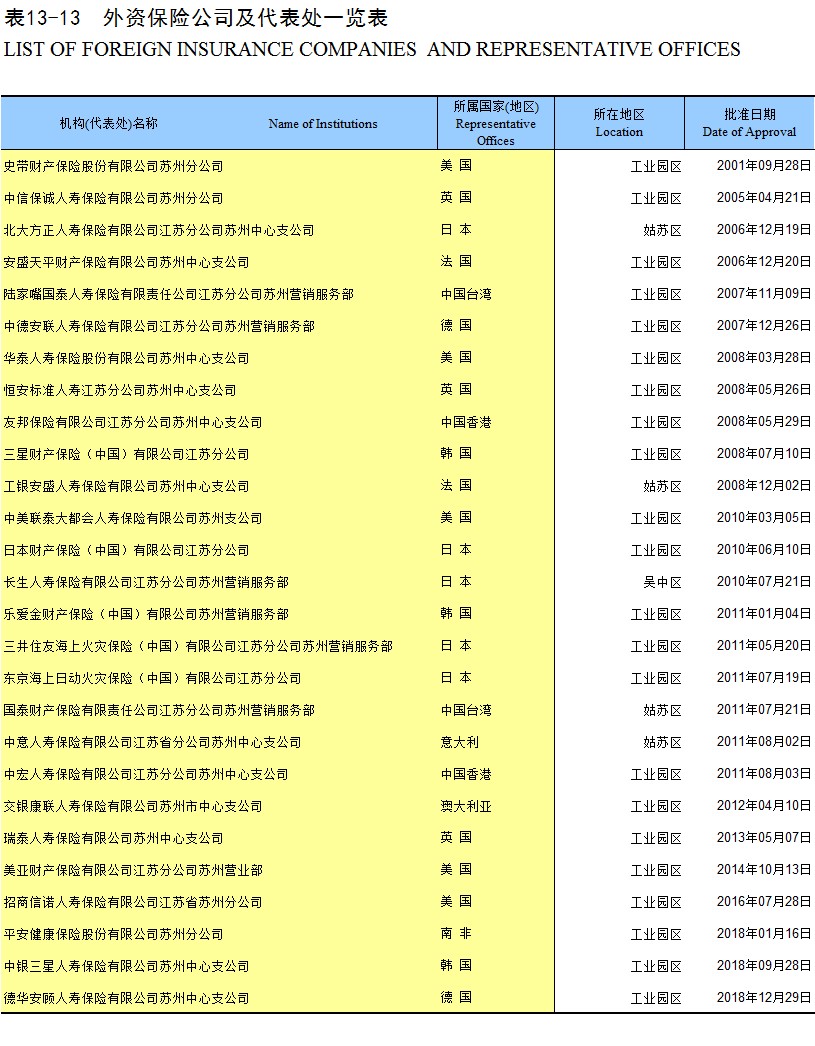Click 工业园区 in the 史带财产保险 row

(656, 166)
